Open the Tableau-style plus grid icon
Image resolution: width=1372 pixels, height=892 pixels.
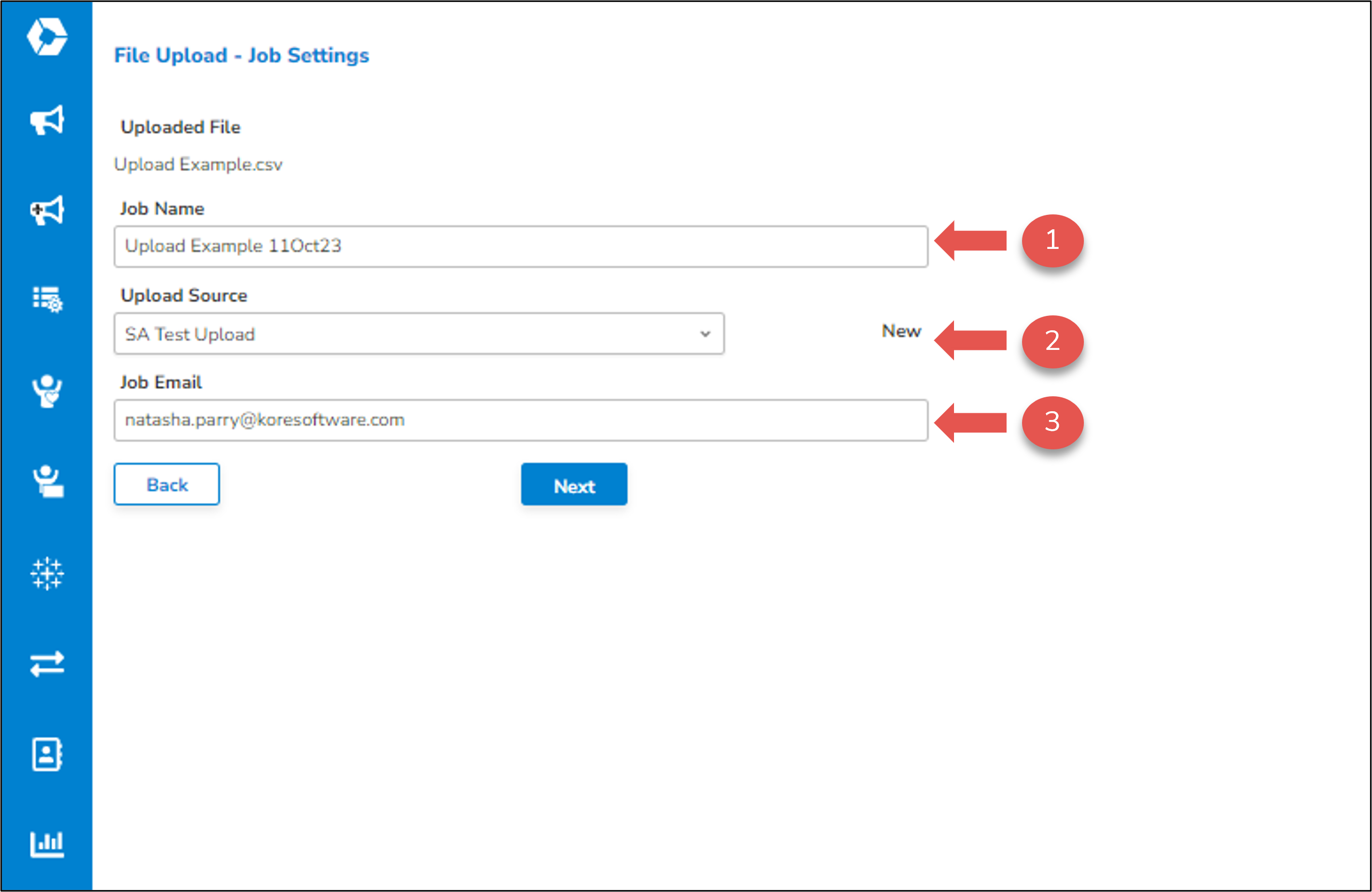pyautogui.click(x=47, y=574)
